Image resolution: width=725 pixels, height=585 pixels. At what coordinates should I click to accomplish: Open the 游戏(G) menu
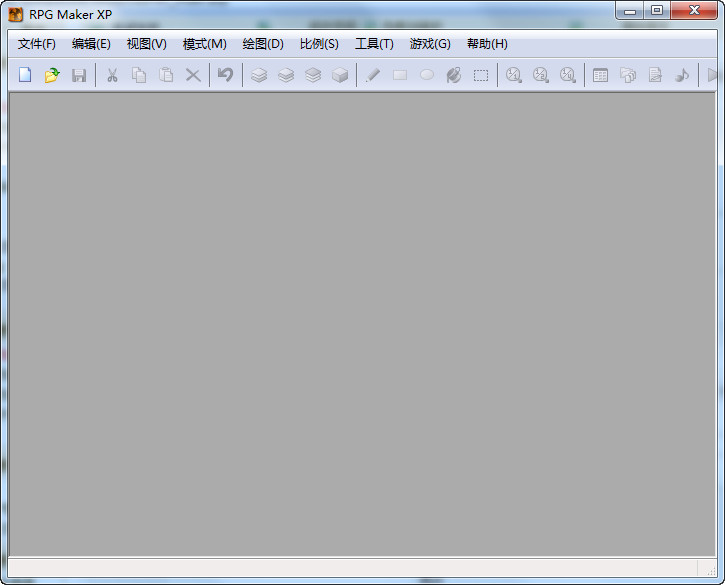[x=430, y=44]
